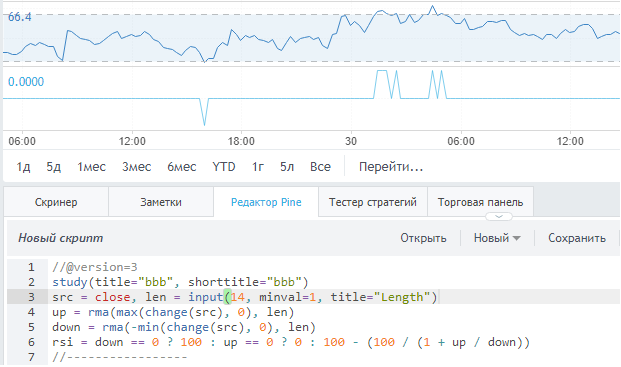Click the RSI value 66.4 label
621x367 pixels.
tap(20, 17)
